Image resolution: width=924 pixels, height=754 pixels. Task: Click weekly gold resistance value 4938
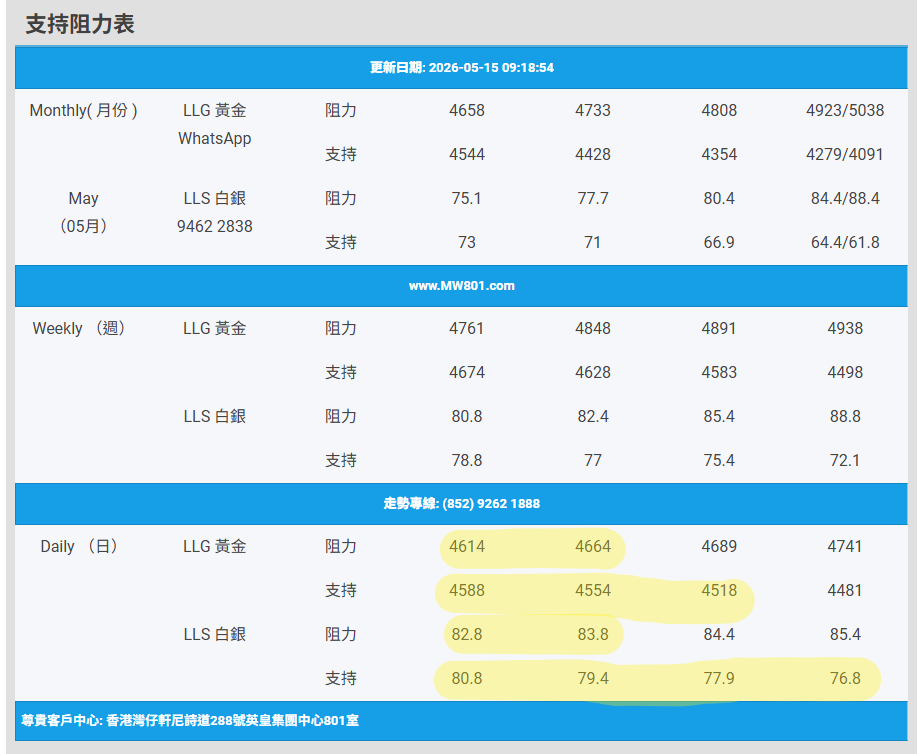[x=845, y=328]
